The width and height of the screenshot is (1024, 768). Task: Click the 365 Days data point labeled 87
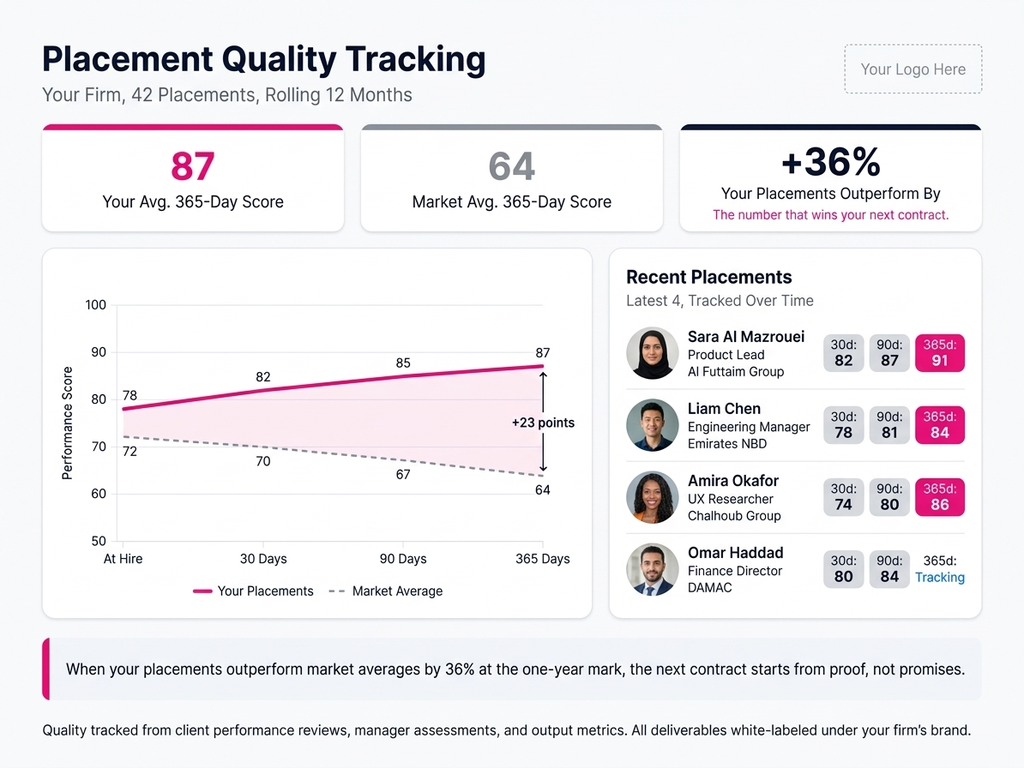coord(542,366)
